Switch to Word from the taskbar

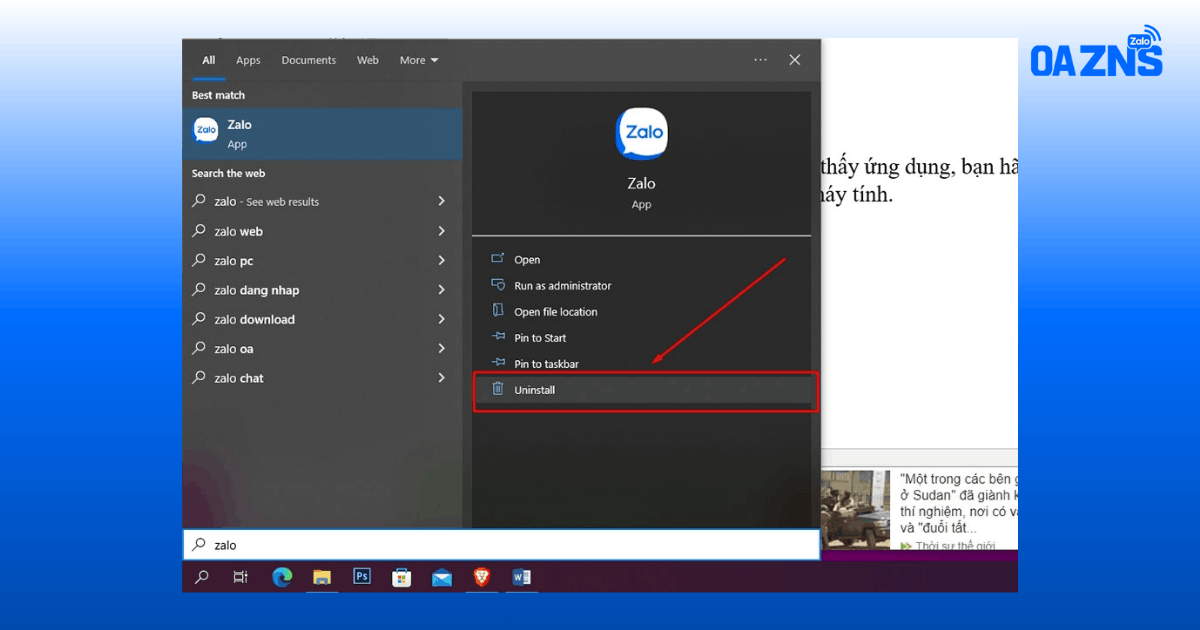point(521,577)
